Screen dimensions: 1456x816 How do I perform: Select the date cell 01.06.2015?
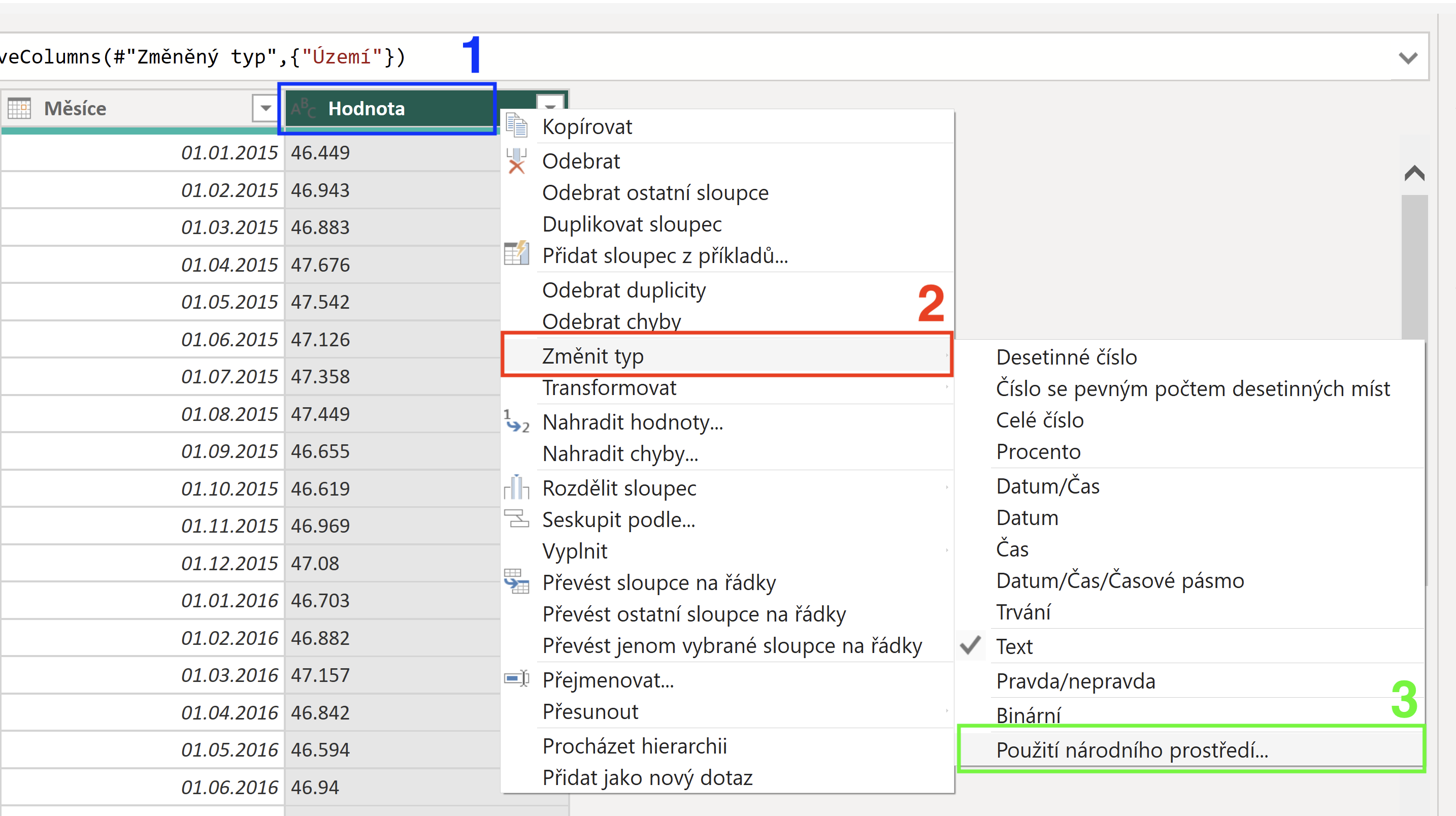142,339
